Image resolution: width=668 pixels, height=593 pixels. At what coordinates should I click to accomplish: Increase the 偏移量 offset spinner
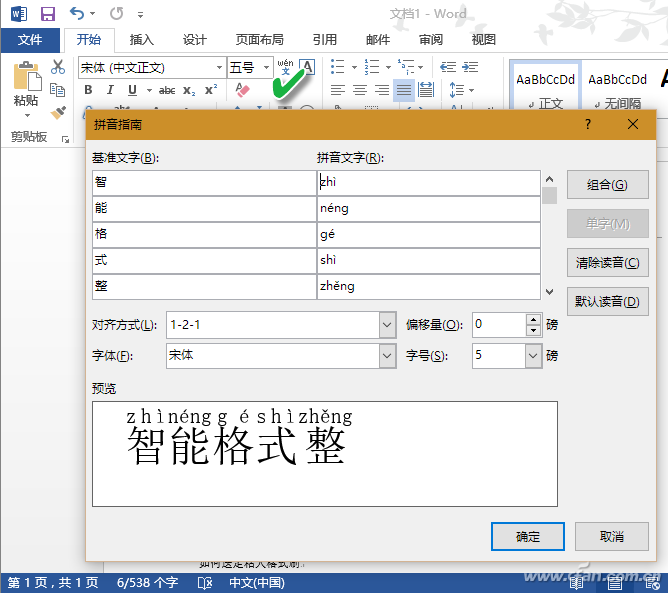533,319
